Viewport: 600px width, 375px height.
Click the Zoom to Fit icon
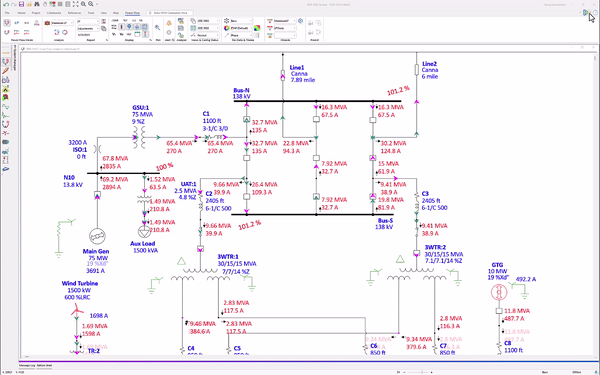pyautogui.click(x=75, y=4)
